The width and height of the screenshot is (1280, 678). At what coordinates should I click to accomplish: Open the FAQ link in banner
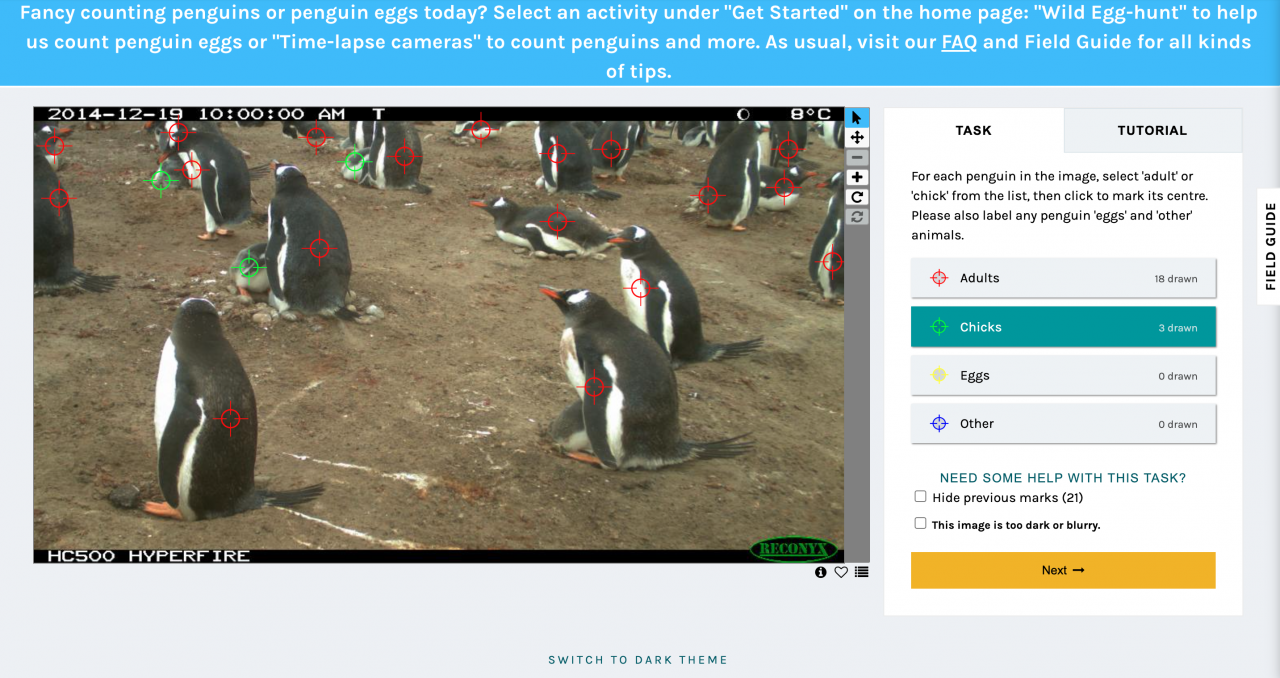pyautogui.click(x=959, y=43)
